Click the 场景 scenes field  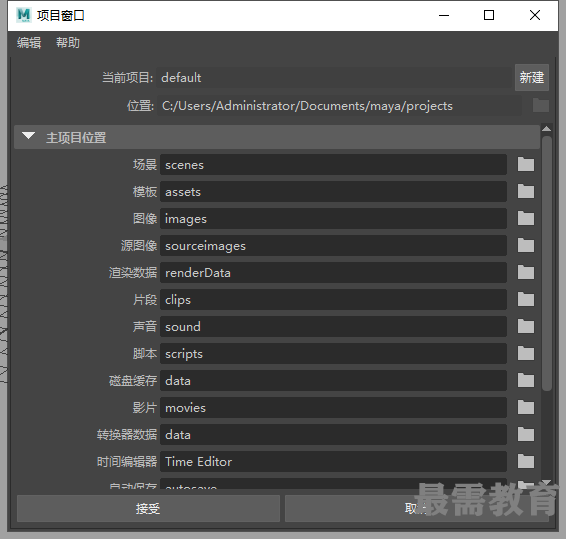click(334, 165)
